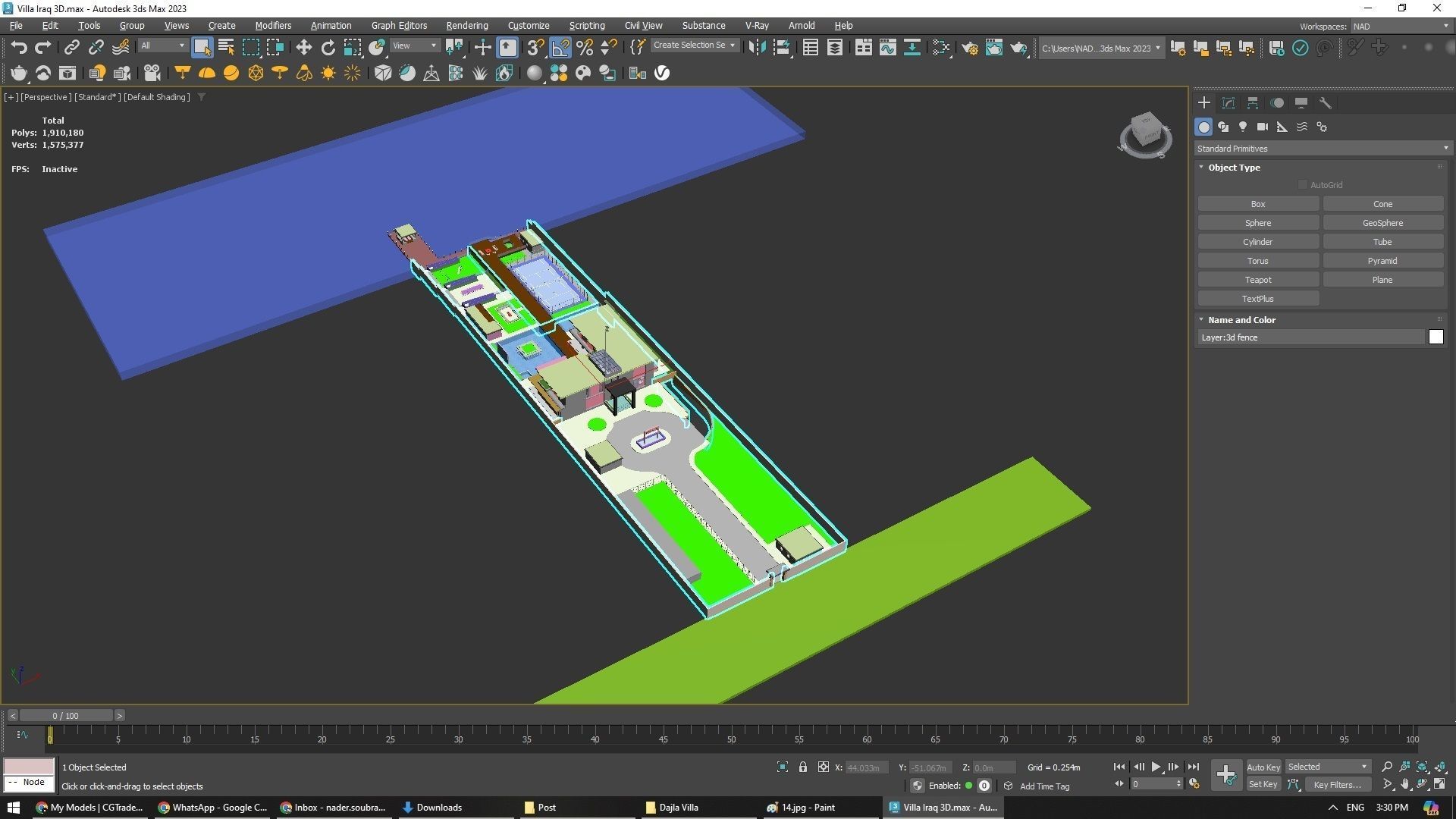Viewport: 1456px width, 819px height.
Task: Open the Modifiers menu
Action: click(x=273, y=25)
